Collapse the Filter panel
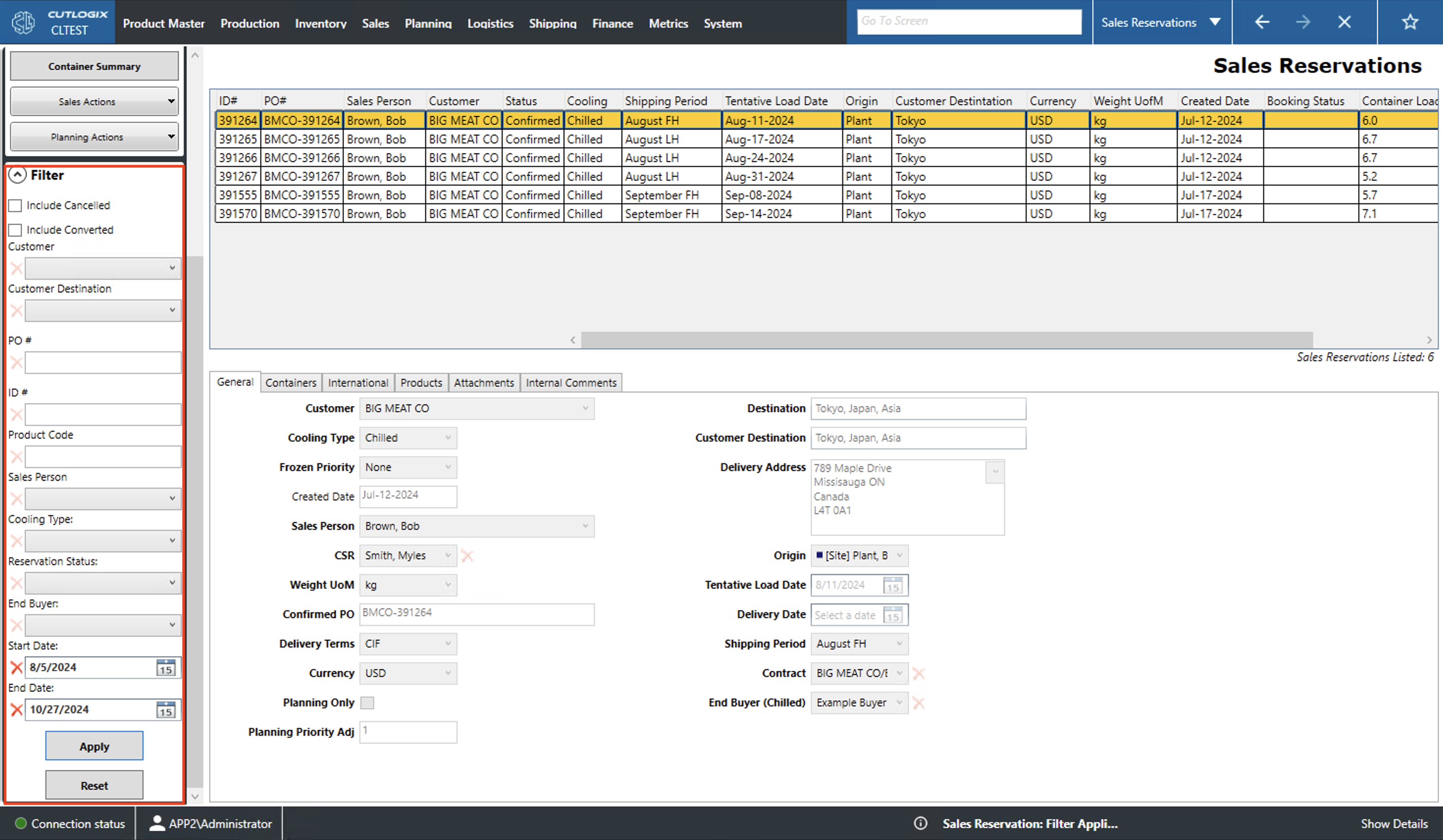Viewport: 1443px width, 840px height. pyautogui.click(x=18, y=175)
